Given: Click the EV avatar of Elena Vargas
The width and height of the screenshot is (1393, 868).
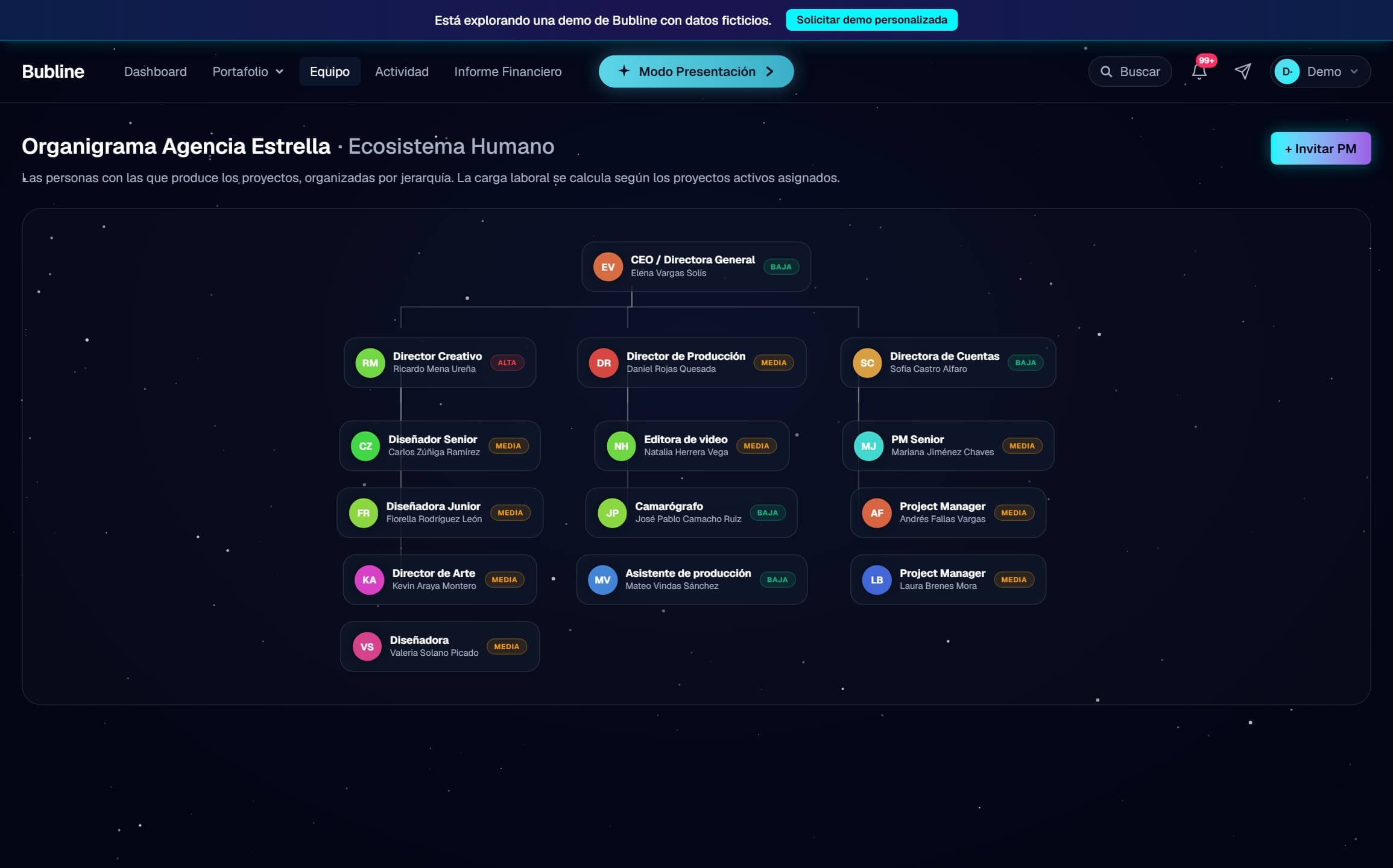Looking at the screenshot, I should tap(608, 267).
